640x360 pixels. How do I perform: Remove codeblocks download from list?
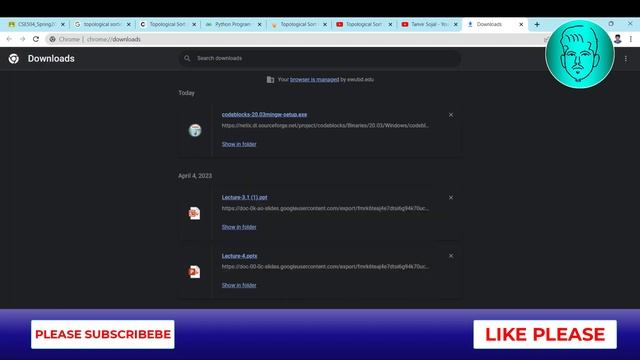[451, 115]
